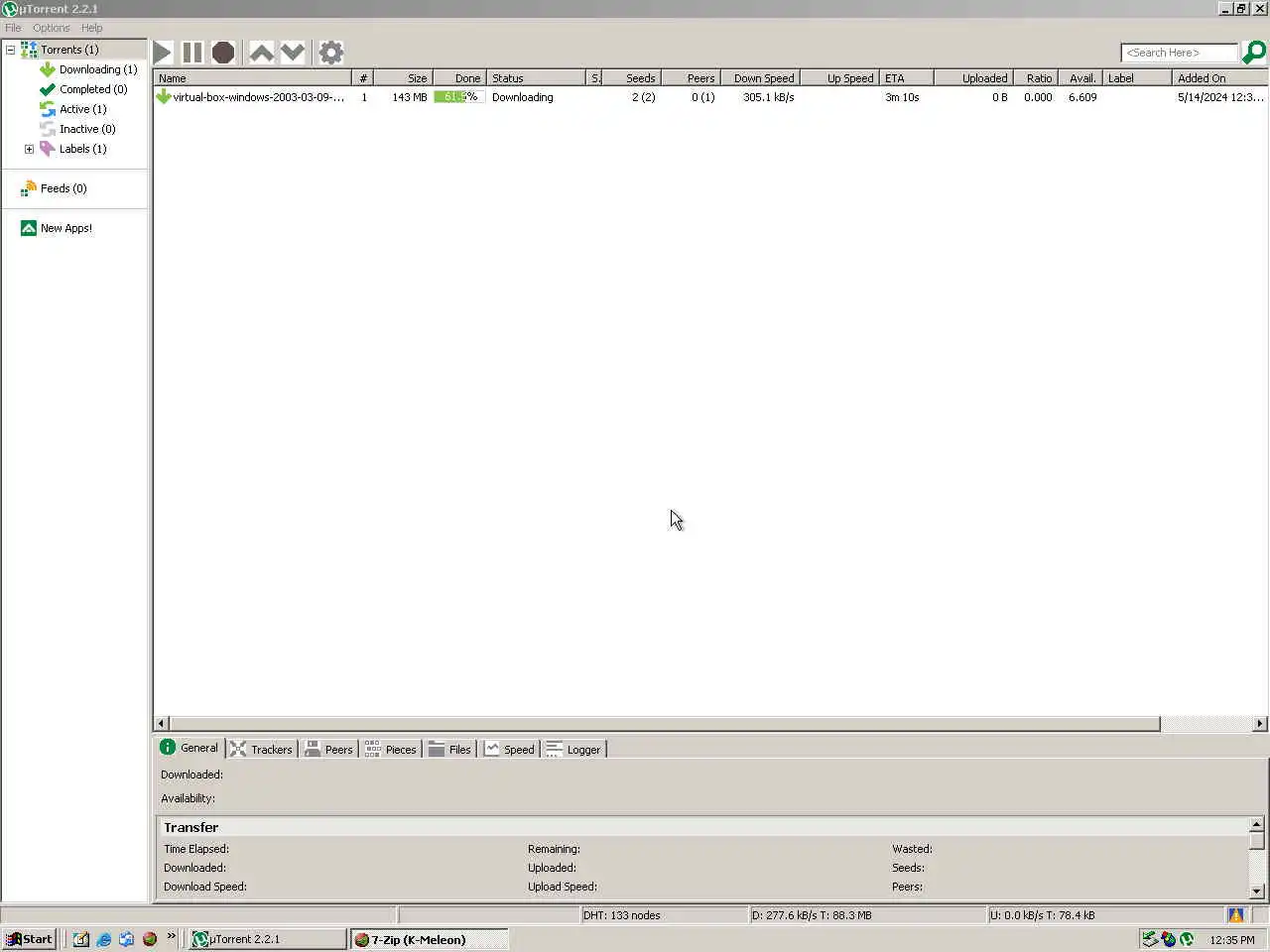Click the upload rate status bar entry
Viewport: 1270px width, 952px height.
[1105, 915]
